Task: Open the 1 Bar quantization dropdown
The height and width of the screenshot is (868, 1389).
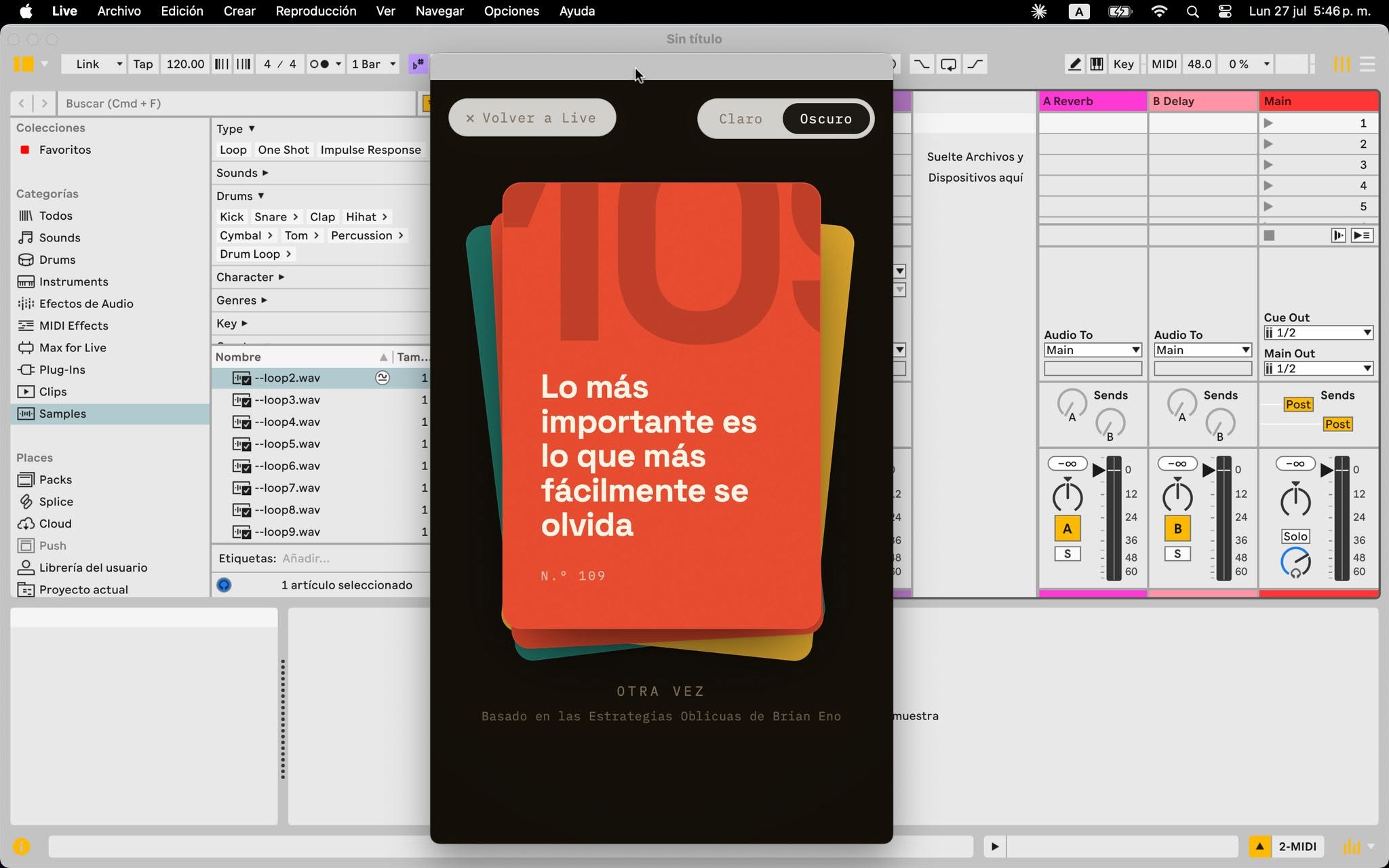Action: (373, 64)
